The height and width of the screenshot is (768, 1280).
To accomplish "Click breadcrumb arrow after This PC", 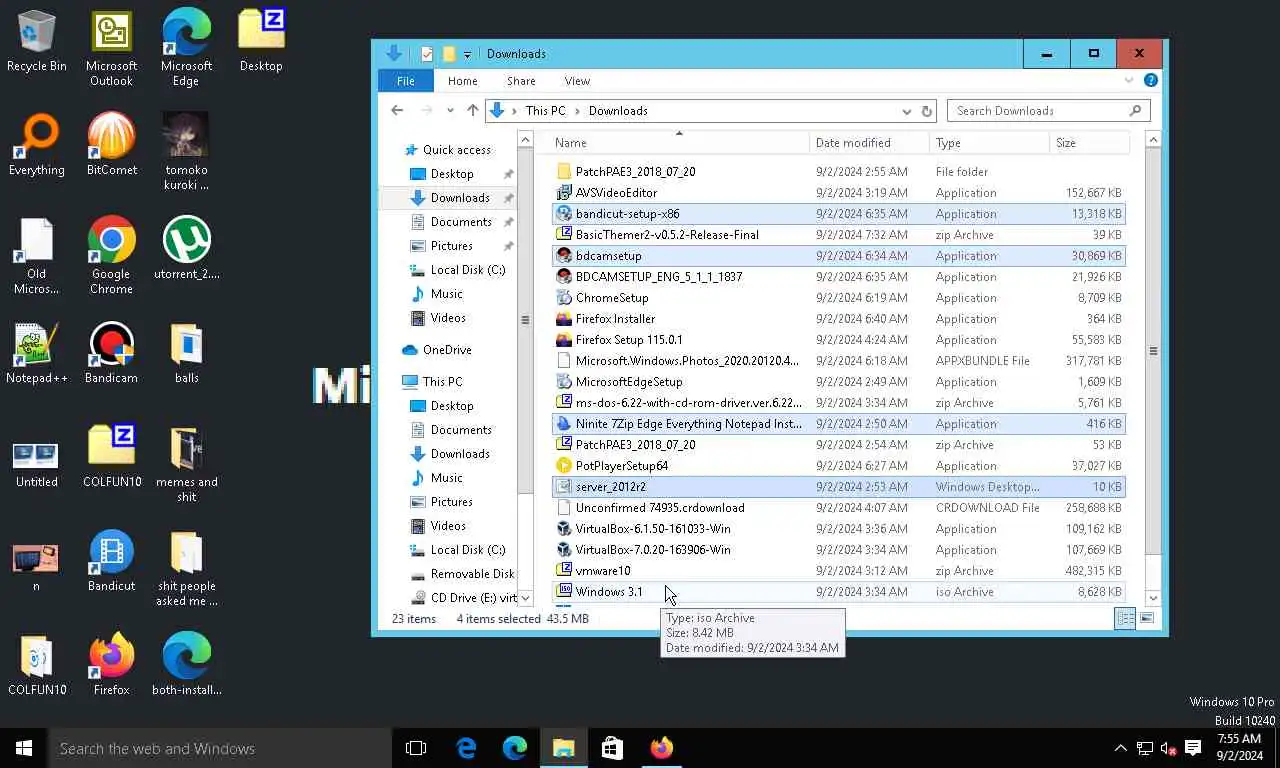I will point(577,111).
